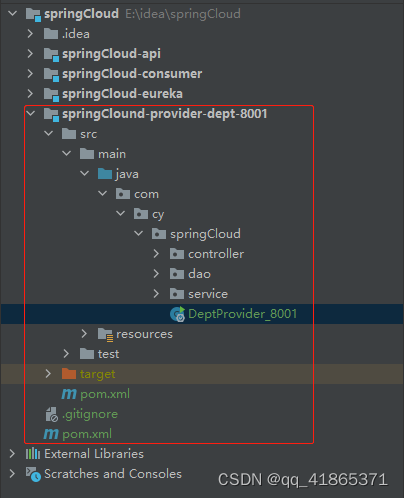Expand the Scratches and Consoles chevron
The image size is (404, 498).
(x=12, y=474)
